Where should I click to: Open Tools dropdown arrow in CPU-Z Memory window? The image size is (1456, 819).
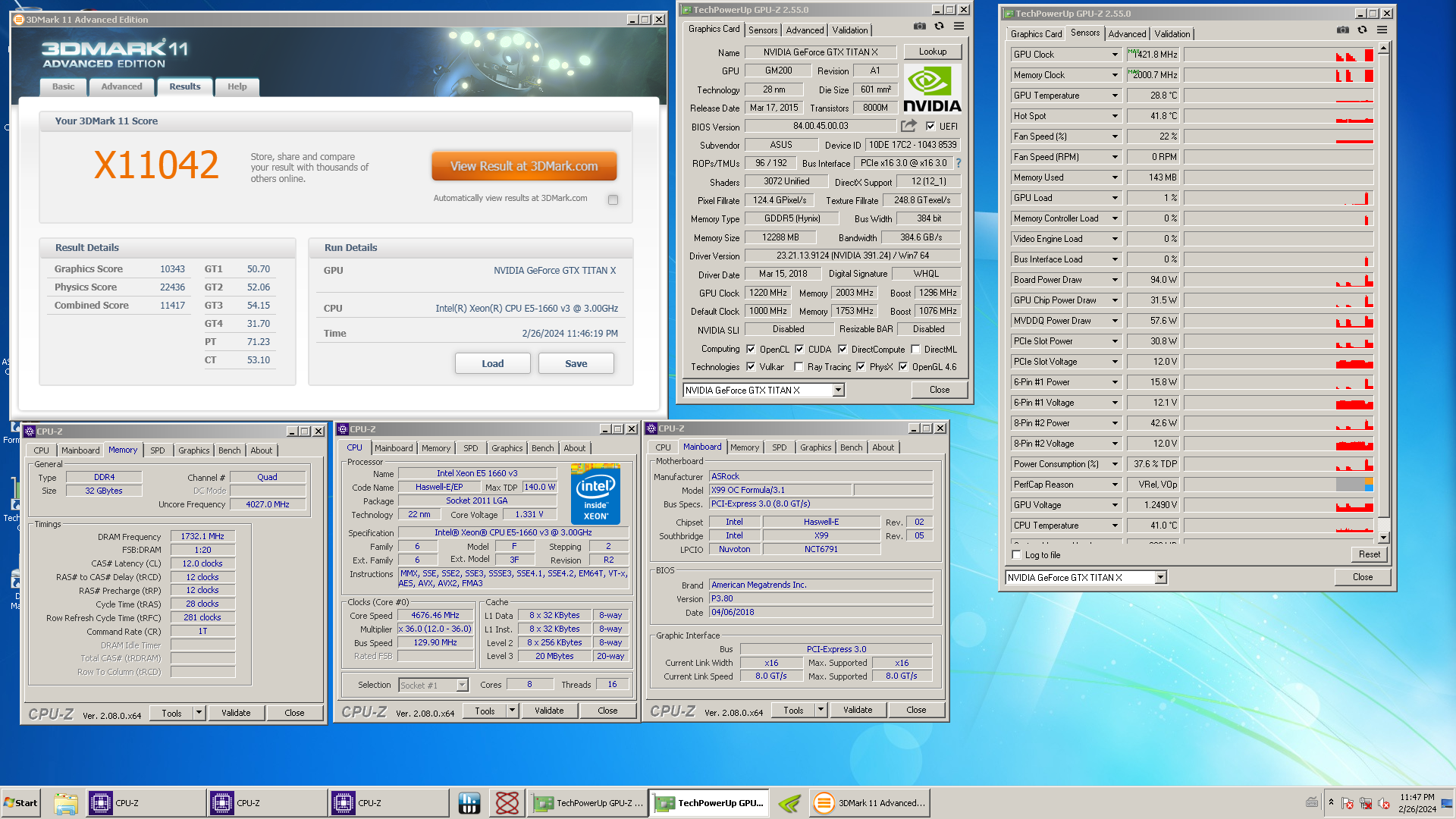pyautogui.click(x=199, y=713)
